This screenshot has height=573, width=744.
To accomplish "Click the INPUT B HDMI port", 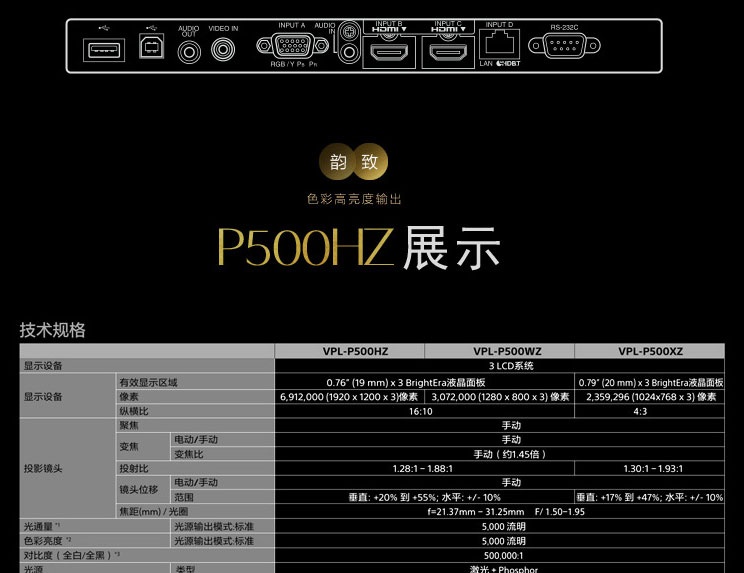I will [x=388, y=52].
